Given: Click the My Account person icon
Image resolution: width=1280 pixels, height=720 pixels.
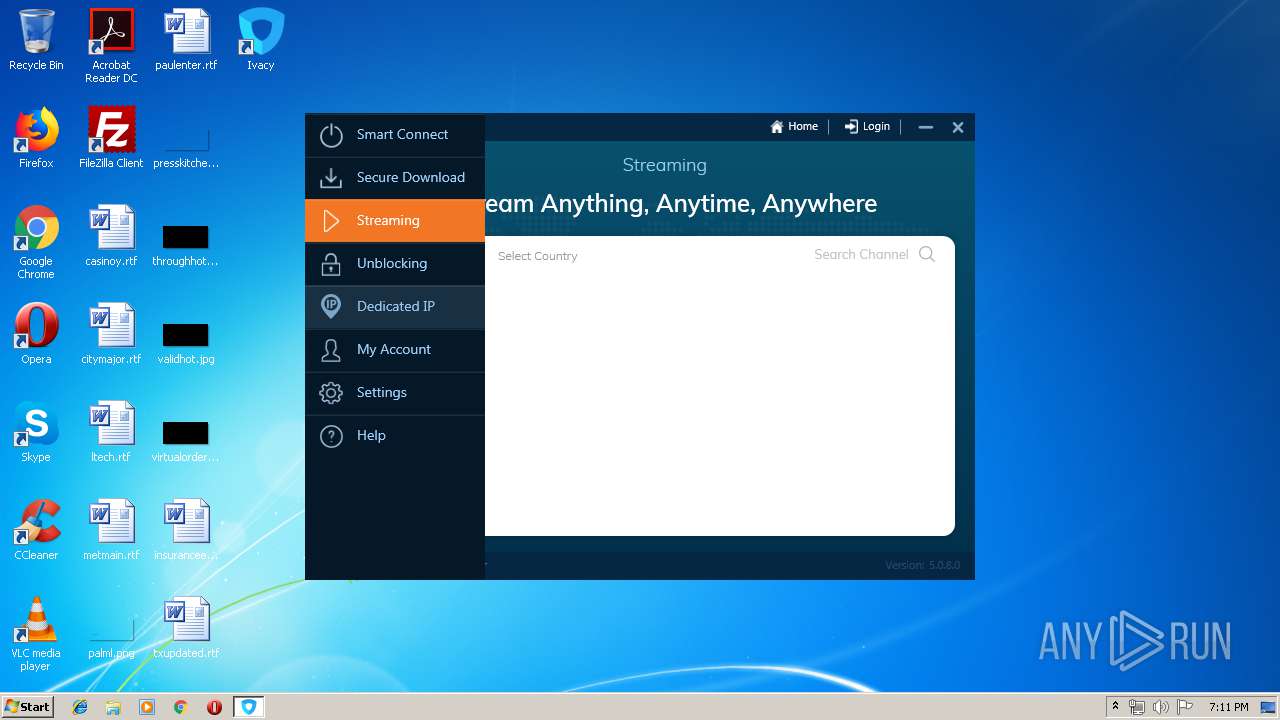Looking at the screenshot, I should click(331, 350).
